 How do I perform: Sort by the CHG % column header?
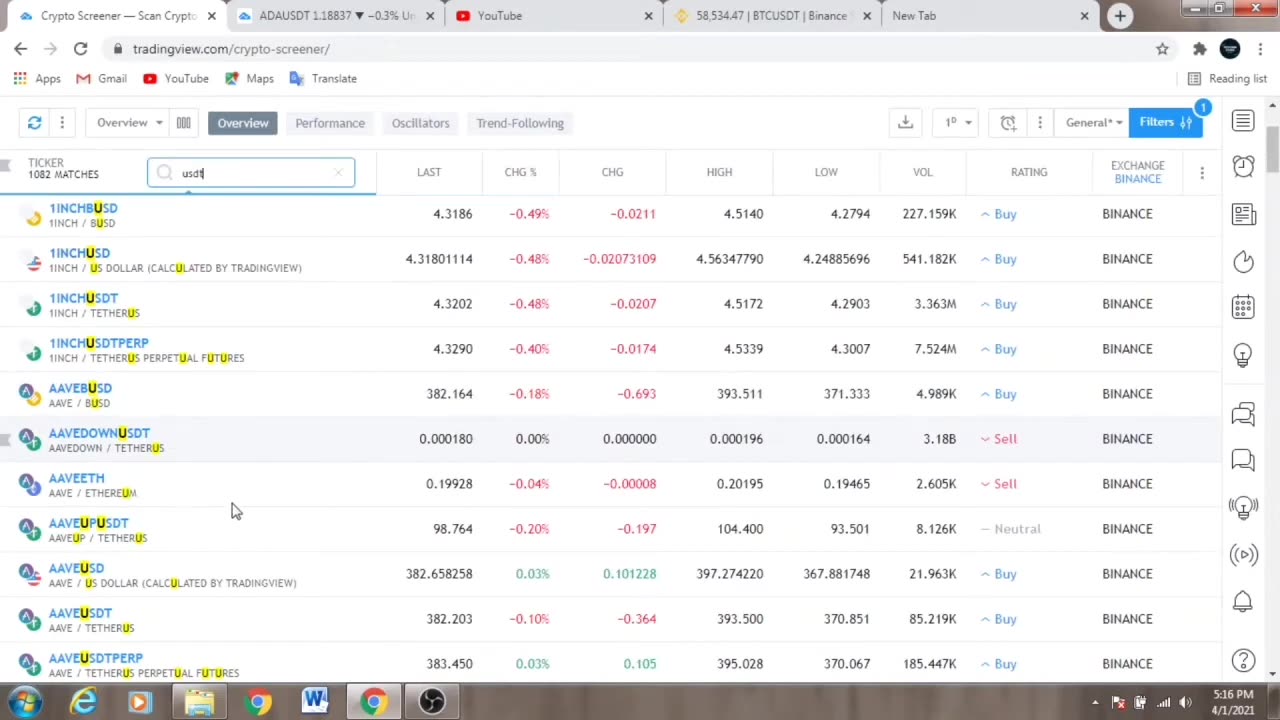point(520,172)
